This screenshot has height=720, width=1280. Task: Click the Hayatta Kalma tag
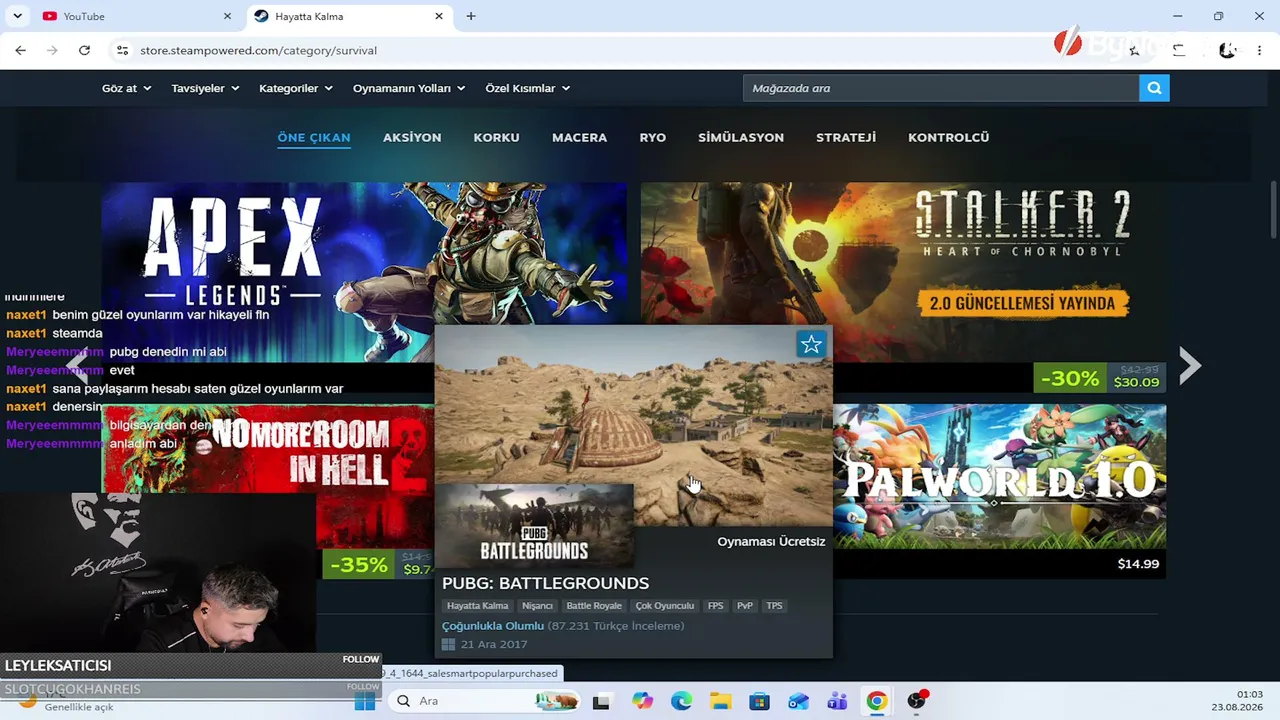tap(477, 606)
